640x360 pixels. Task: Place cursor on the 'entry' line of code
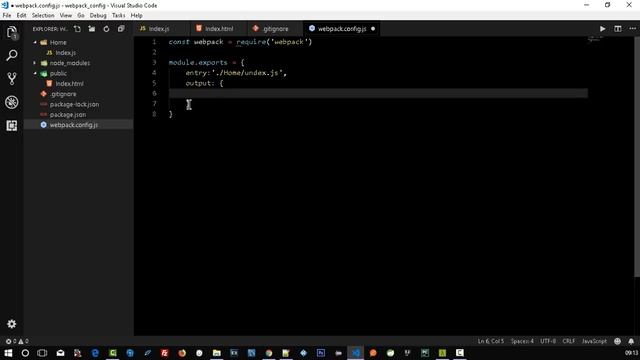tap(236, 73)
